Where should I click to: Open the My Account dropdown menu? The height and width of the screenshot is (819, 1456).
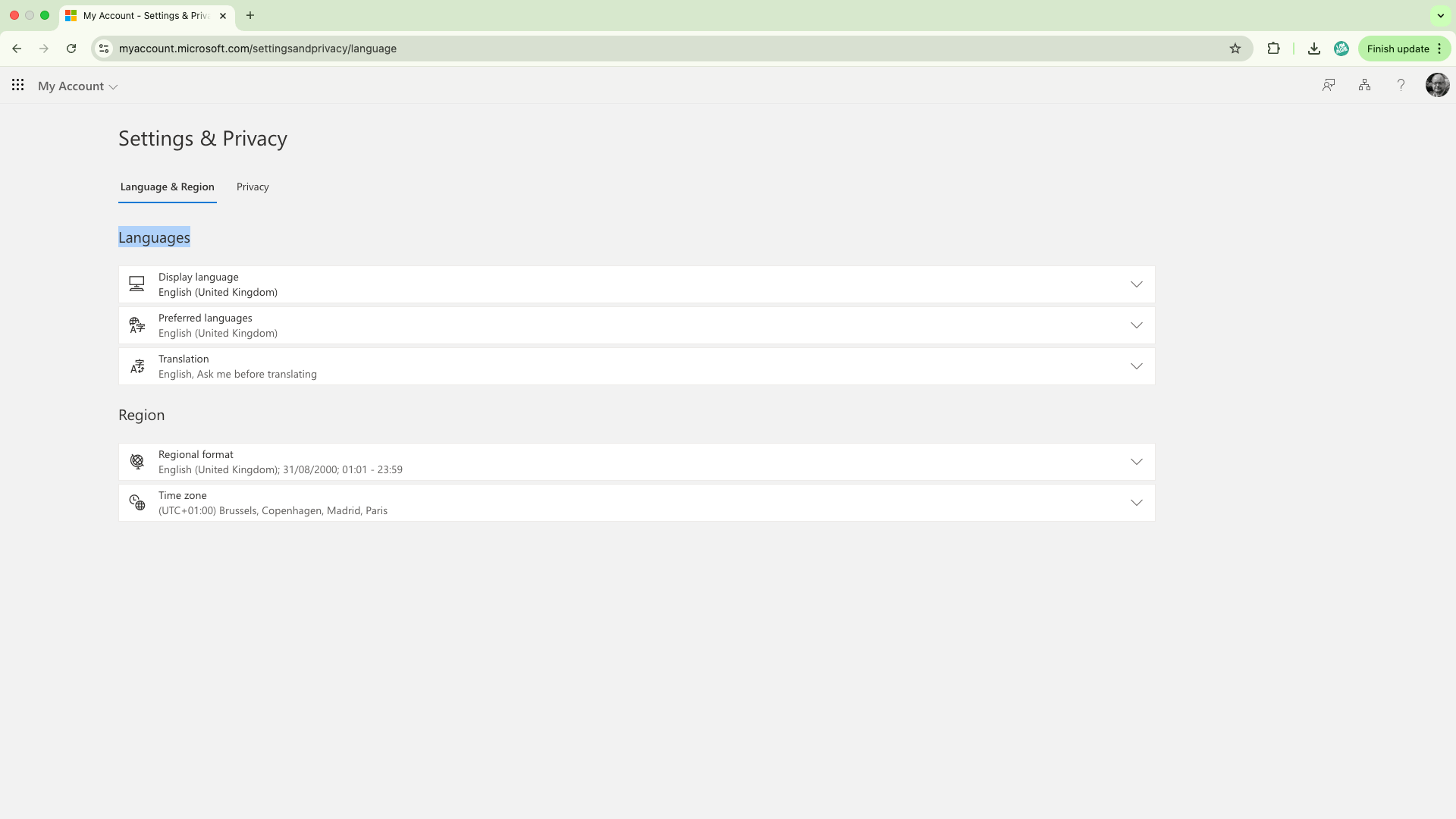point(77,86)
